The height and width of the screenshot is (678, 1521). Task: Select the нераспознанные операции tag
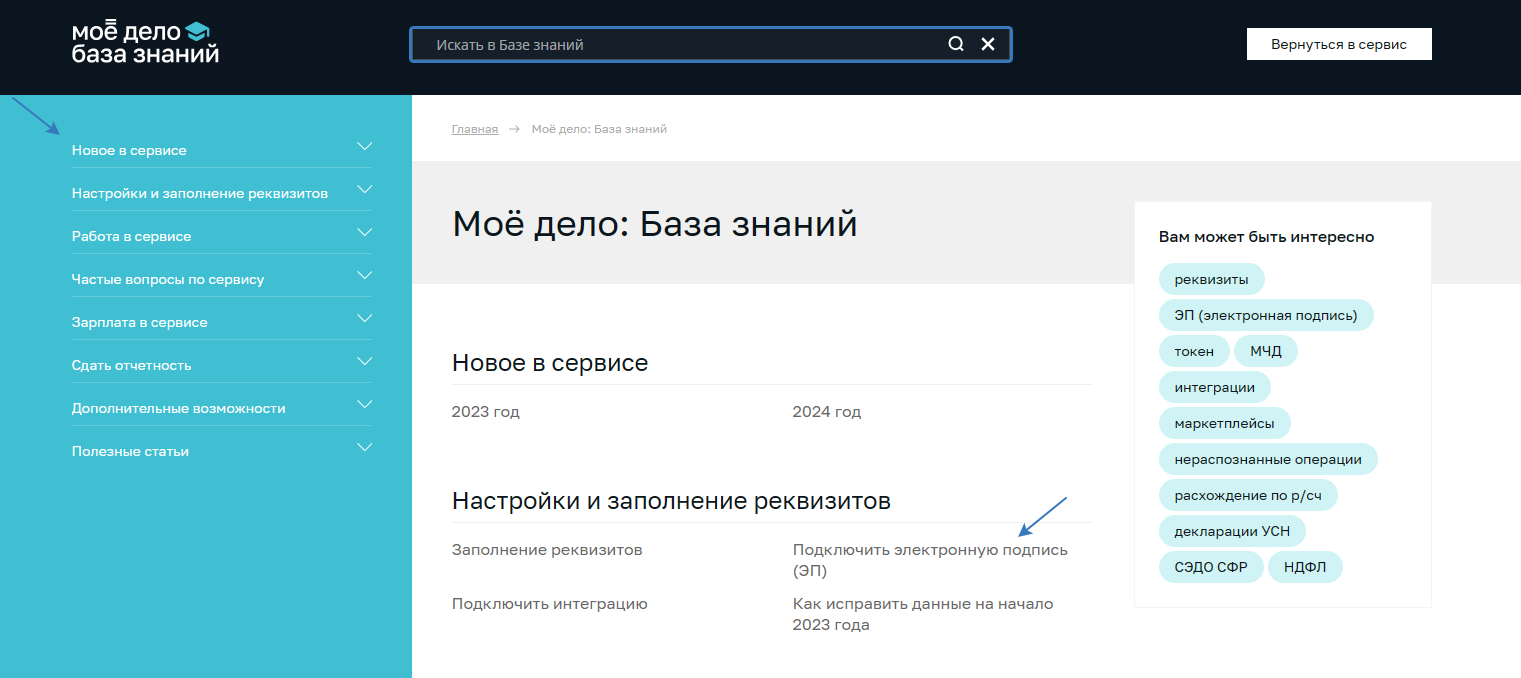[x=1268, y=459]
